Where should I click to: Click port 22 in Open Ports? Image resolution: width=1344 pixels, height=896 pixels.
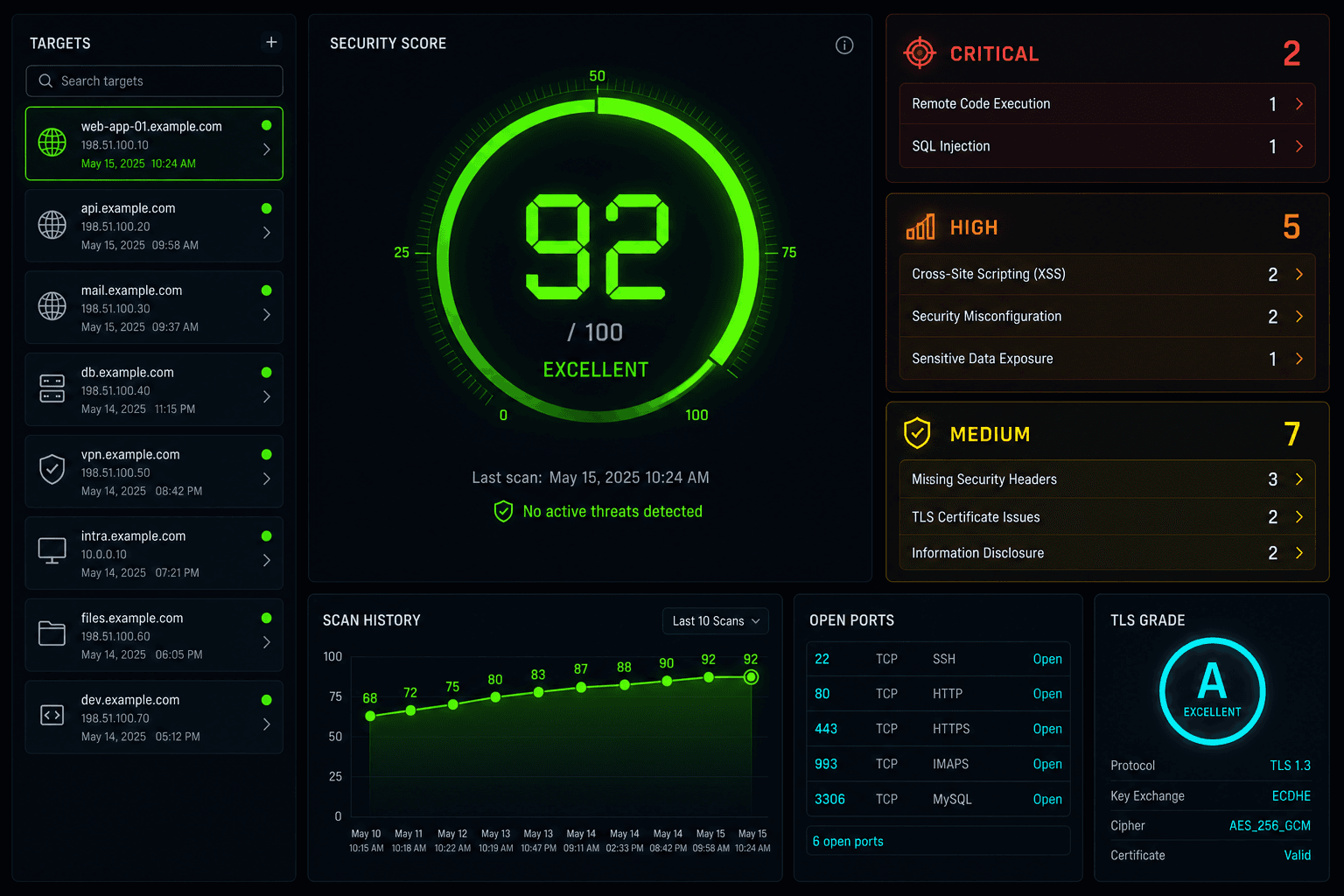(822, 659)
